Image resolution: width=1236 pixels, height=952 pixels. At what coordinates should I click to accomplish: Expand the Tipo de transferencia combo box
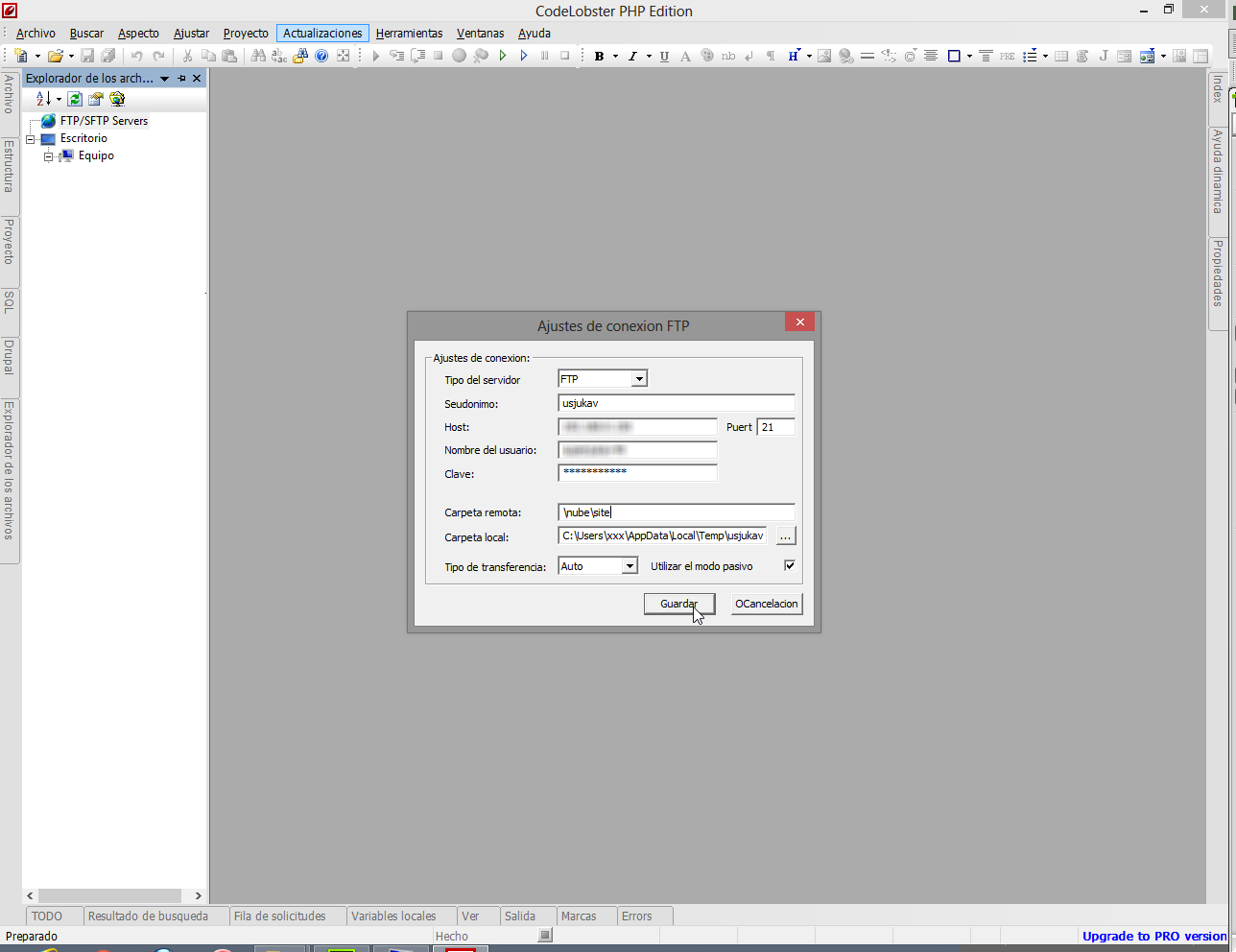click(630, 566)
